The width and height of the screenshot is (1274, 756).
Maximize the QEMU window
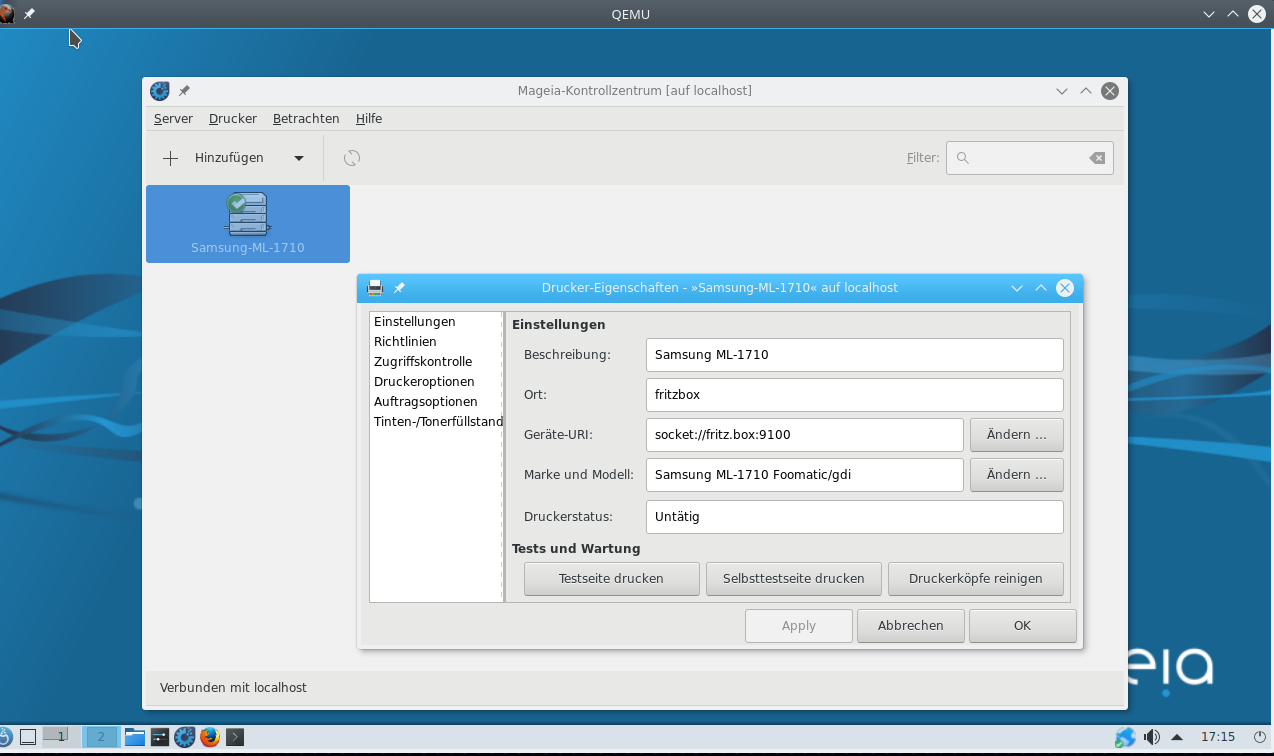pos(1233,14)
